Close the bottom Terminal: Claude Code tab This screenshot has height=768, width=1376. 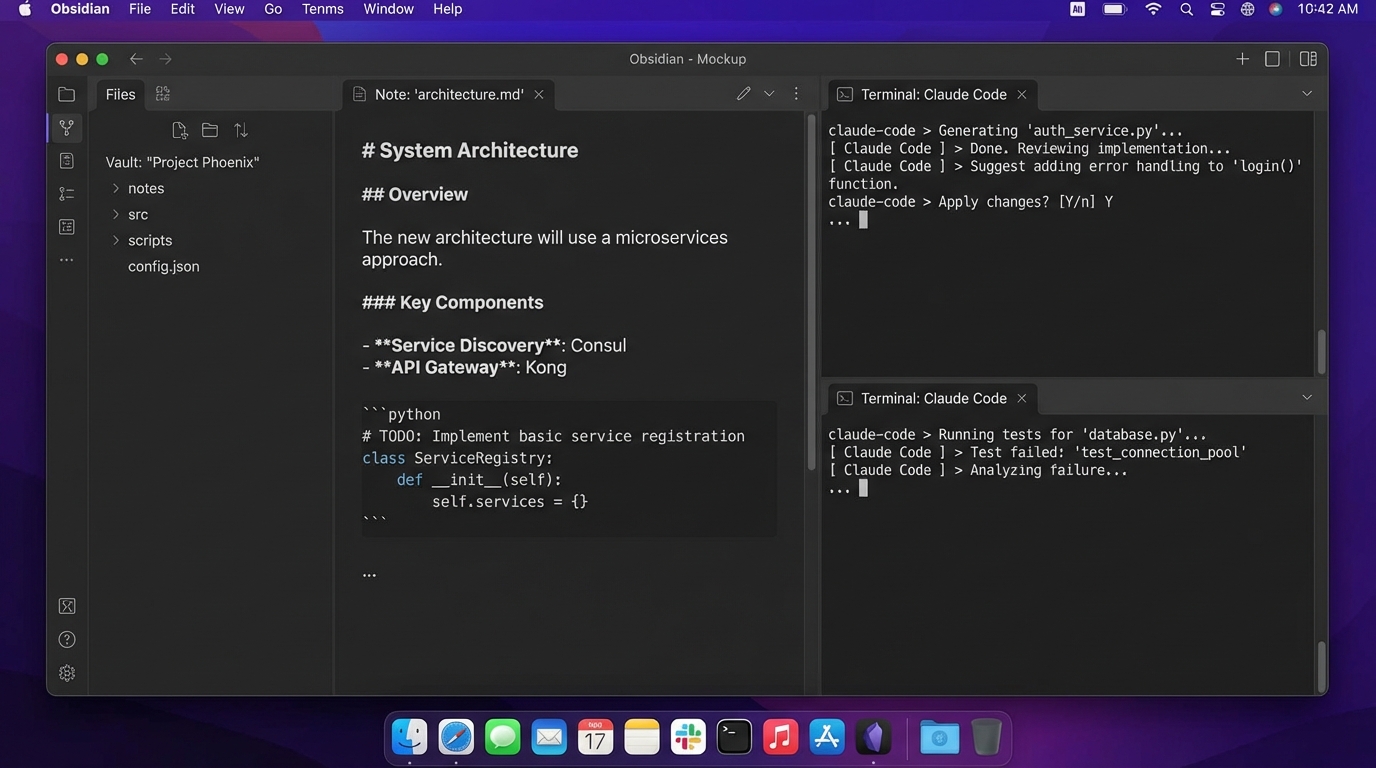click(1022, 398)
